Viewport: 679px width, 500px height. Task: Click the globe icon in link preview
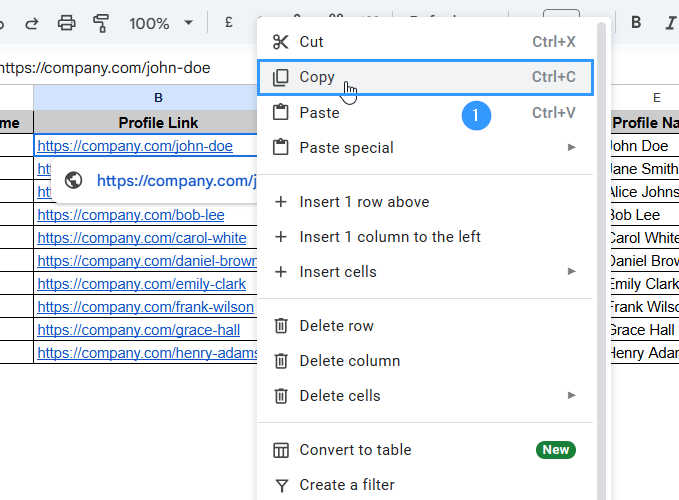(74, 180)
